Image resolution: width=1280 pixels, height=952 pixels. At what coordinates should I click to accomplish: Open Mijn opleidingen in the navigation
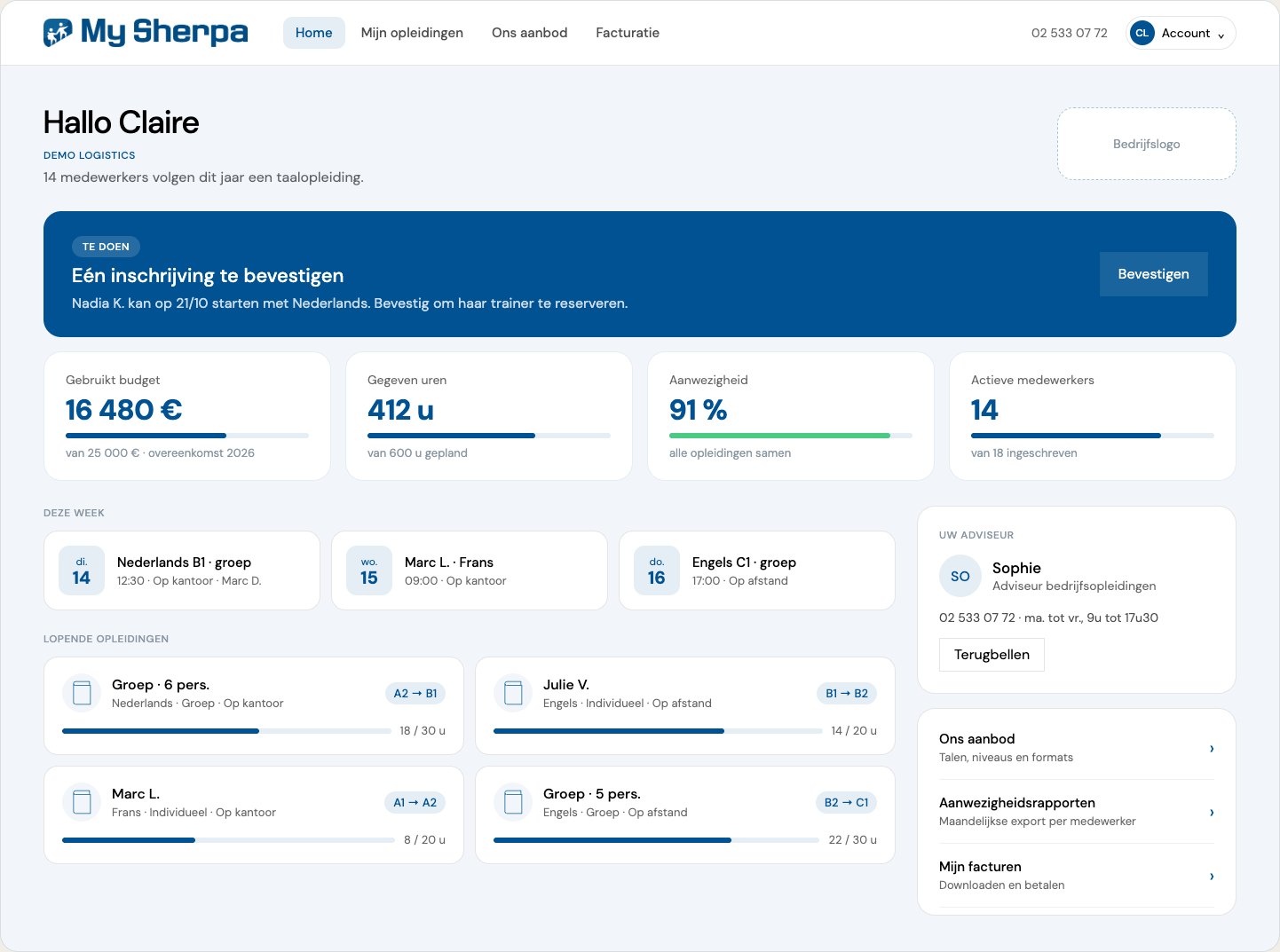click(x=412, y=33)
